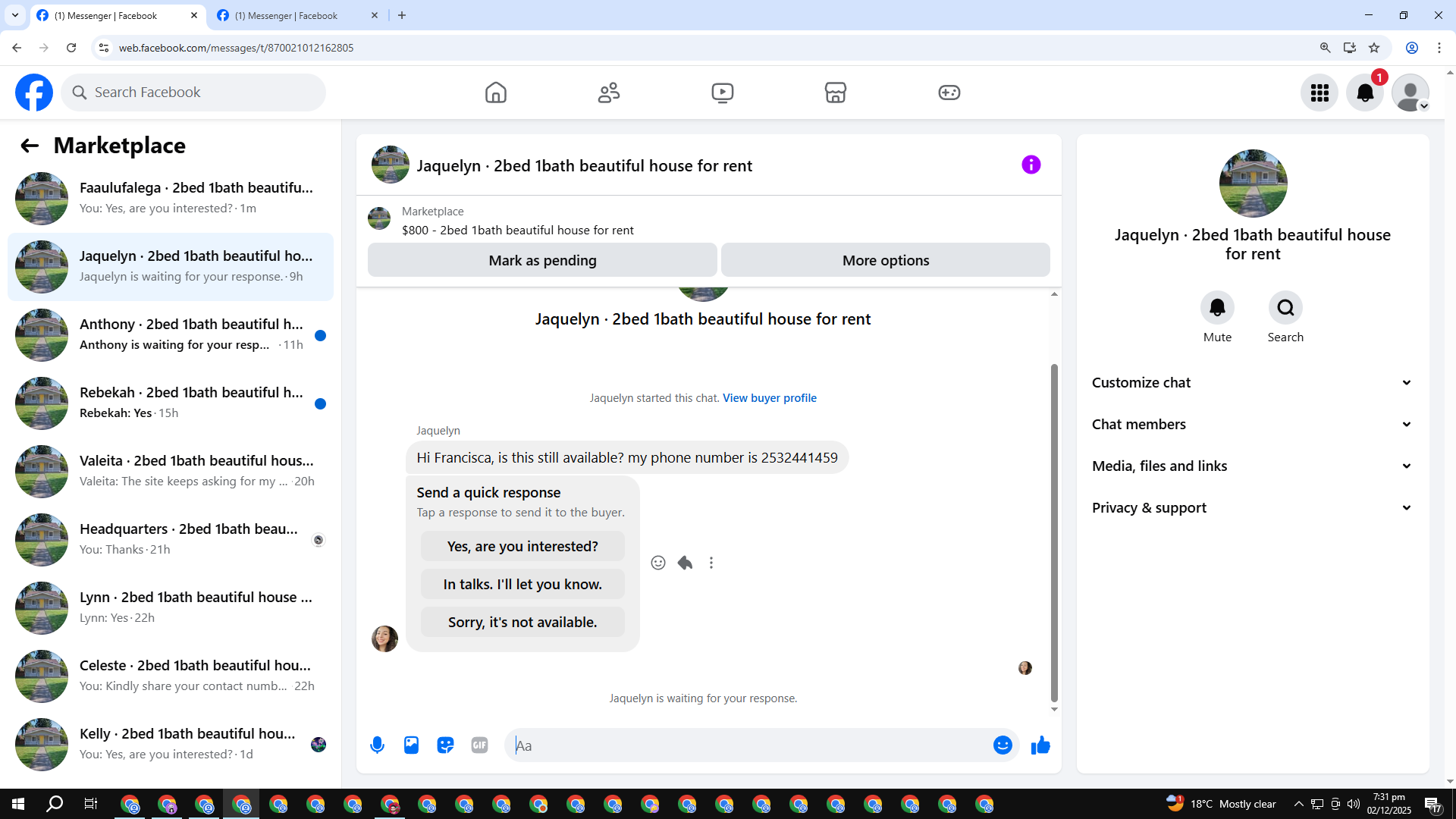Click the voice clip microphone icon
This screenshot has height=819, width=1456.
pyautogui.click(x=377, y=745)
